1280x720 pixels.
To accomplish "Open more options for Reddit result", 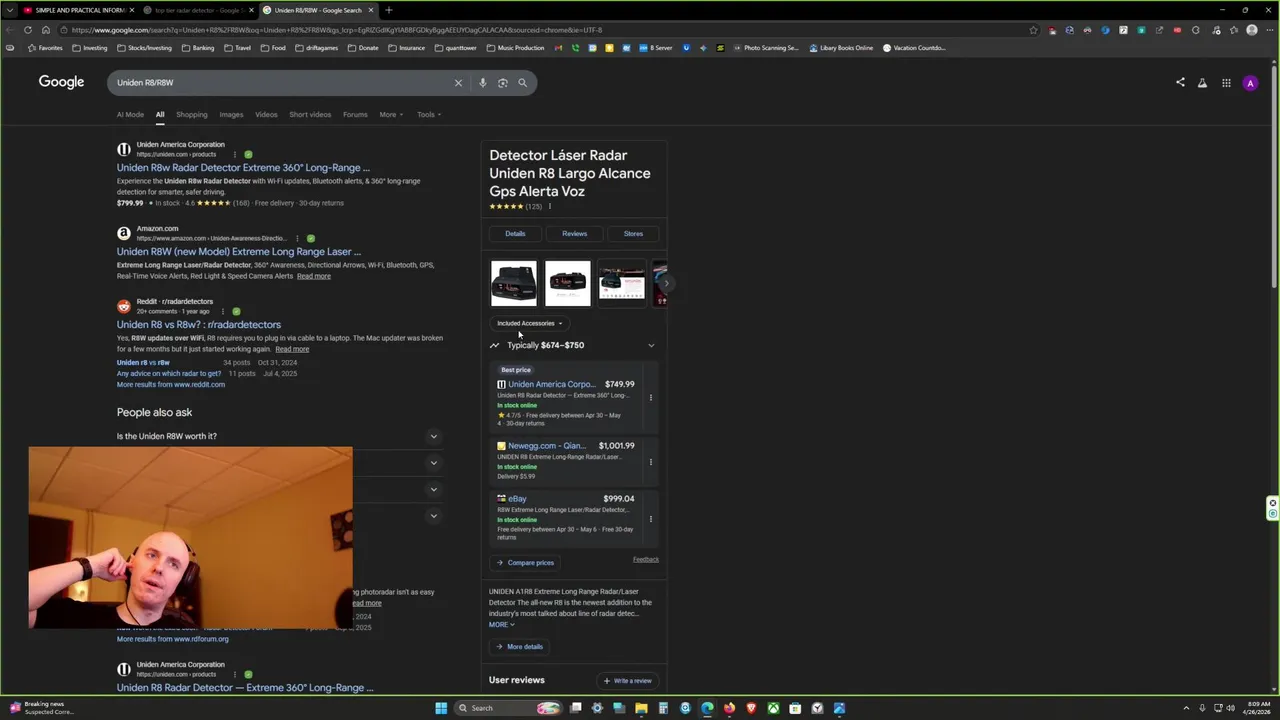I will [222, 311].
